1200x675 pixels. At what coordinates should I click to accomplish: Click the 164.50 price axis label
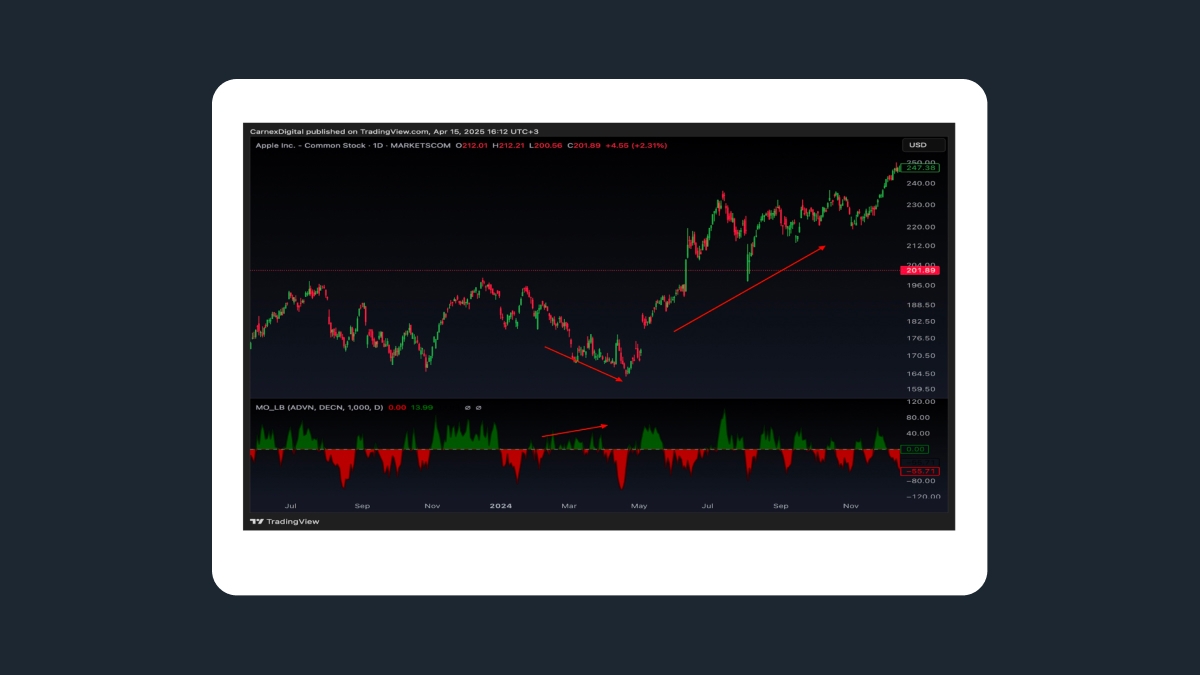[x=921, y=373]
